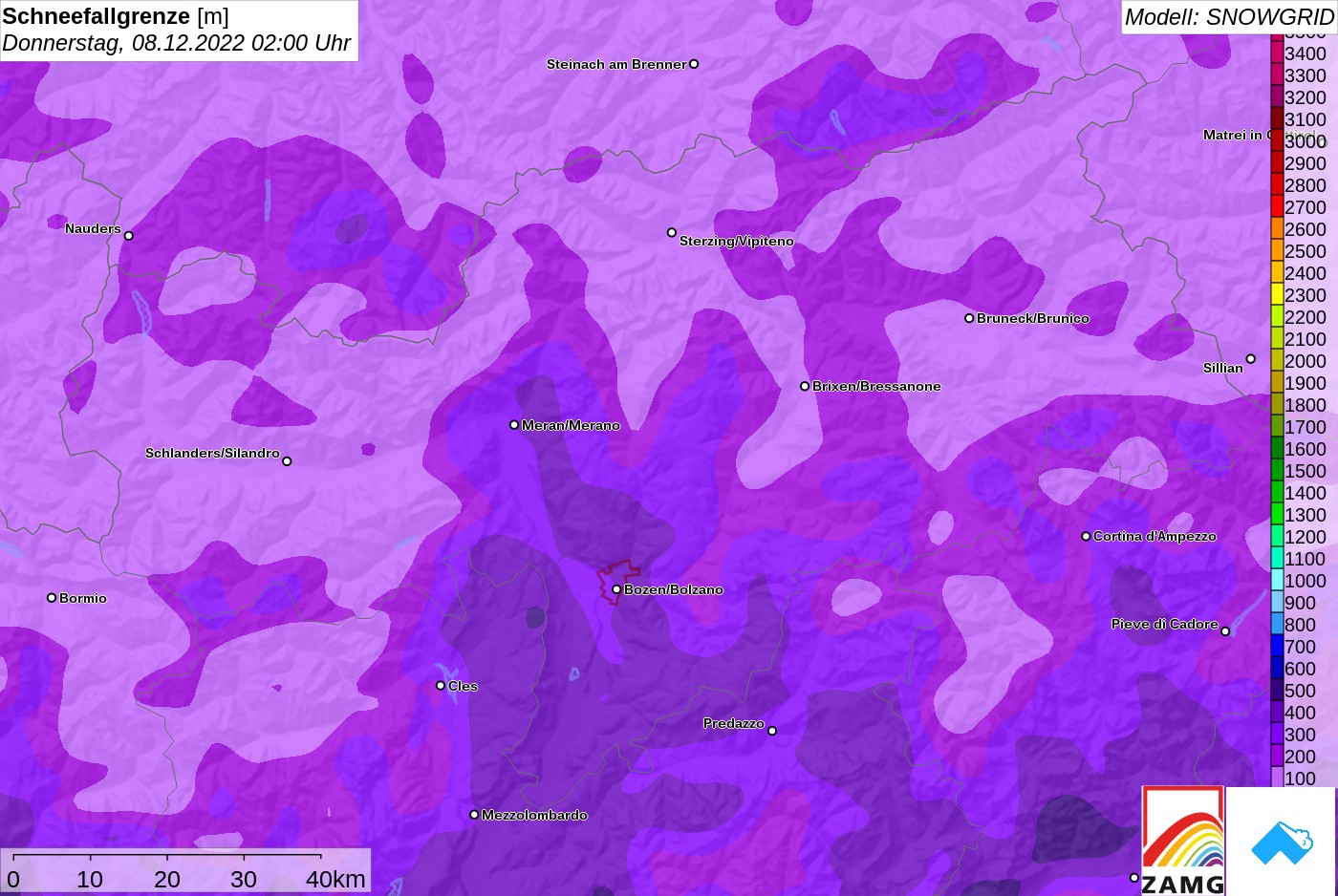Click the cyan legend swatch for 1000
Viewport: 1338px width, 896px height.
click(x=1277, y=580)
